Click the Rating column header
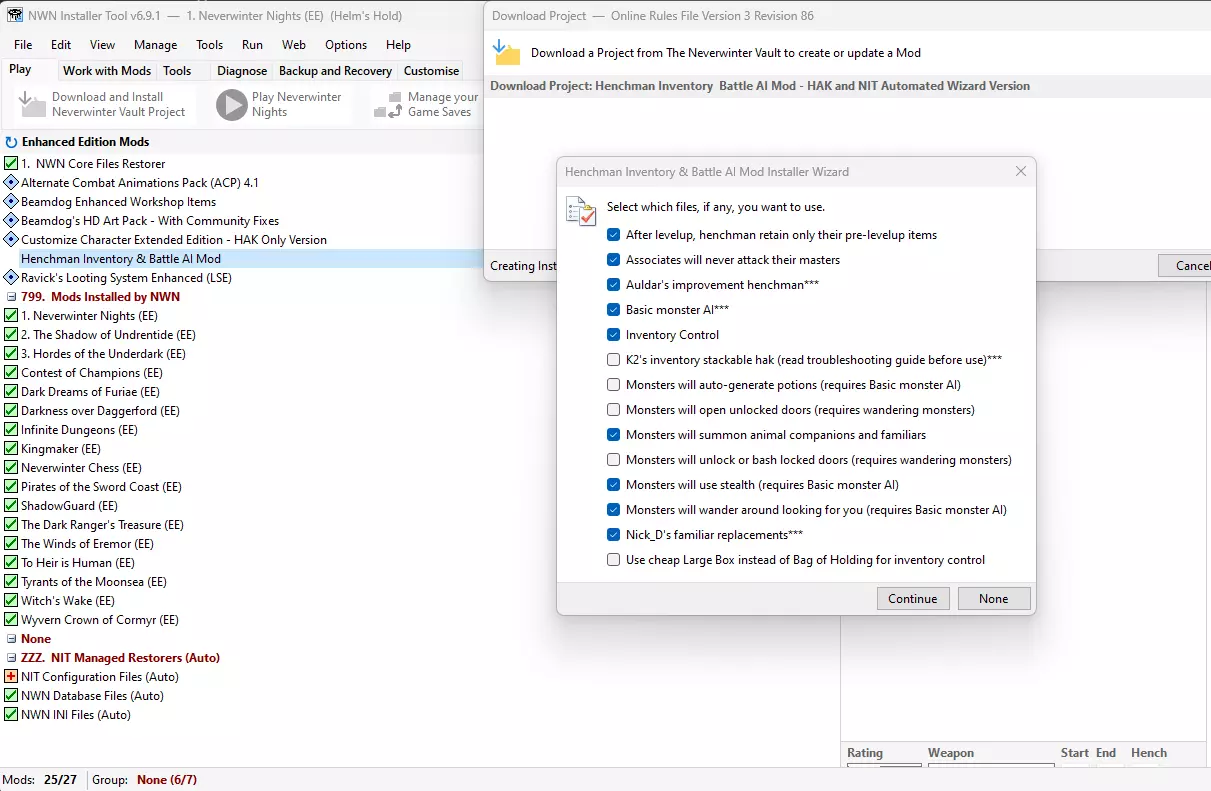Screen dimensions: 1211x791 point(865,753)
